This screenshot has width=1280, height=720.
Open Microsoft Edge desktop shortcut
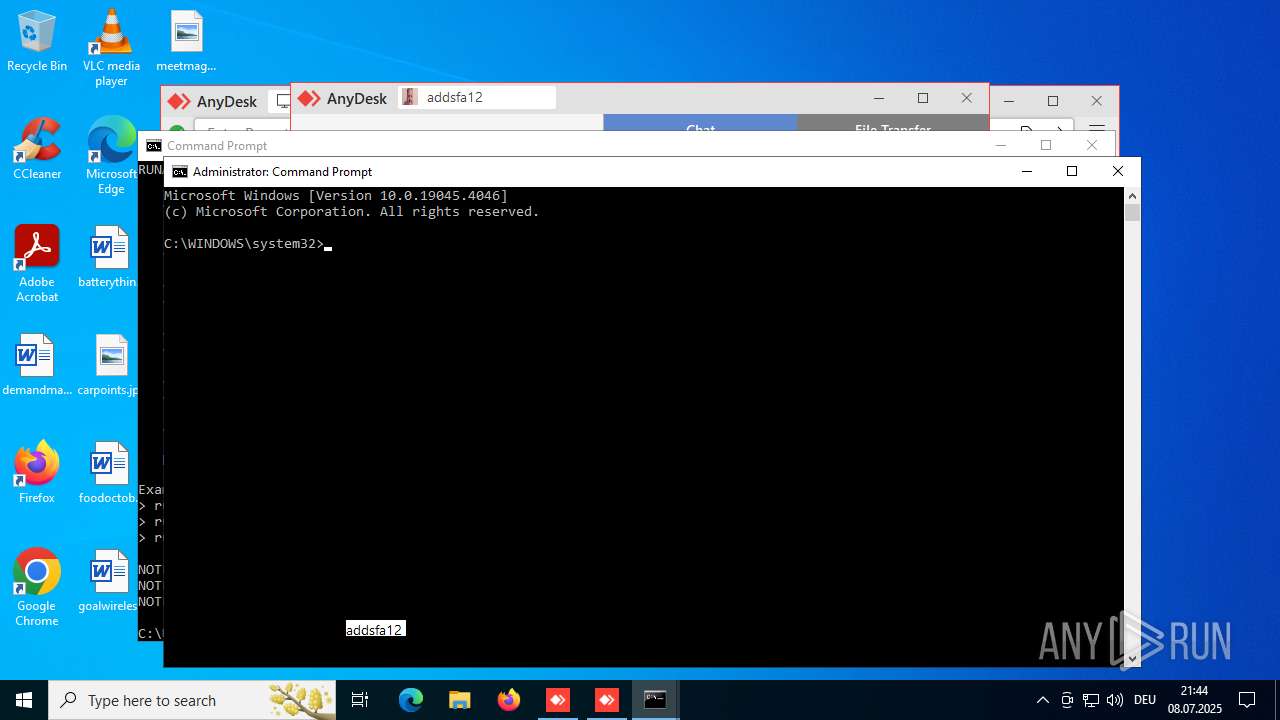pyautogui.click(x=111, y=156)
